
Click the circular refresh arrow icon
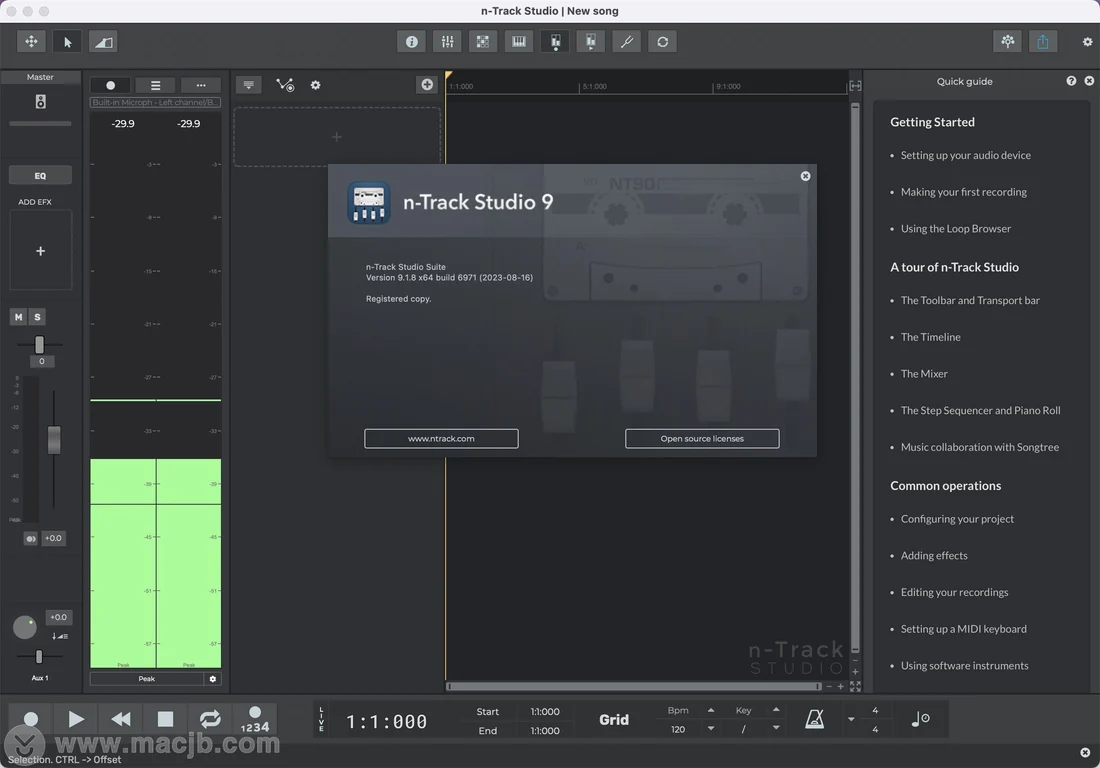click(662, 42)
